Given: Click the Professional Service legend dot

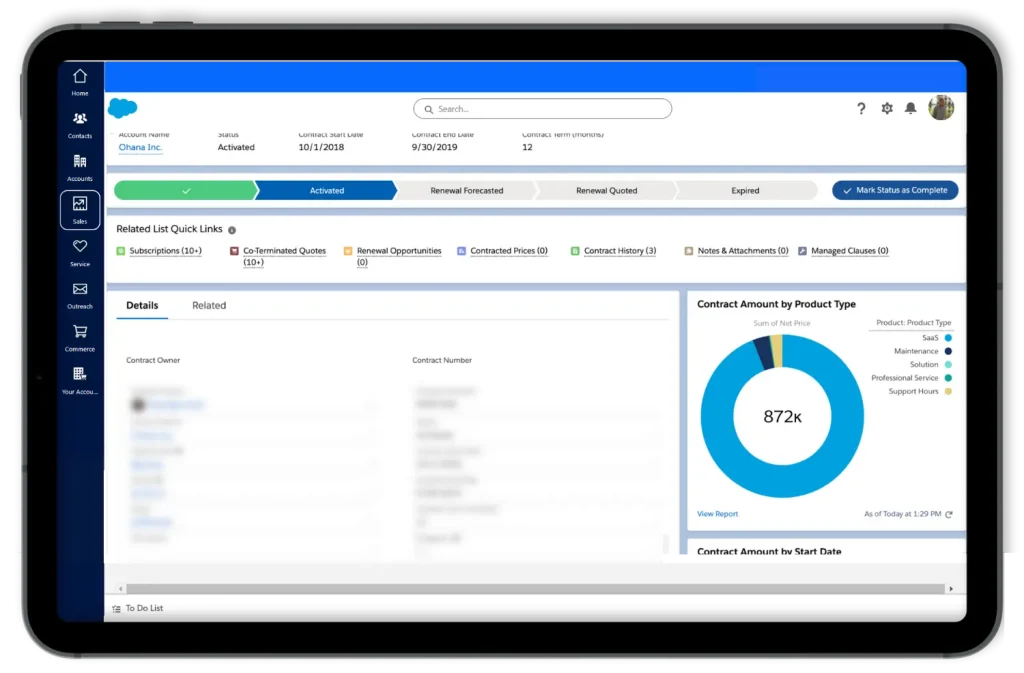Looking at the screenshot, I should click(948, 378).
